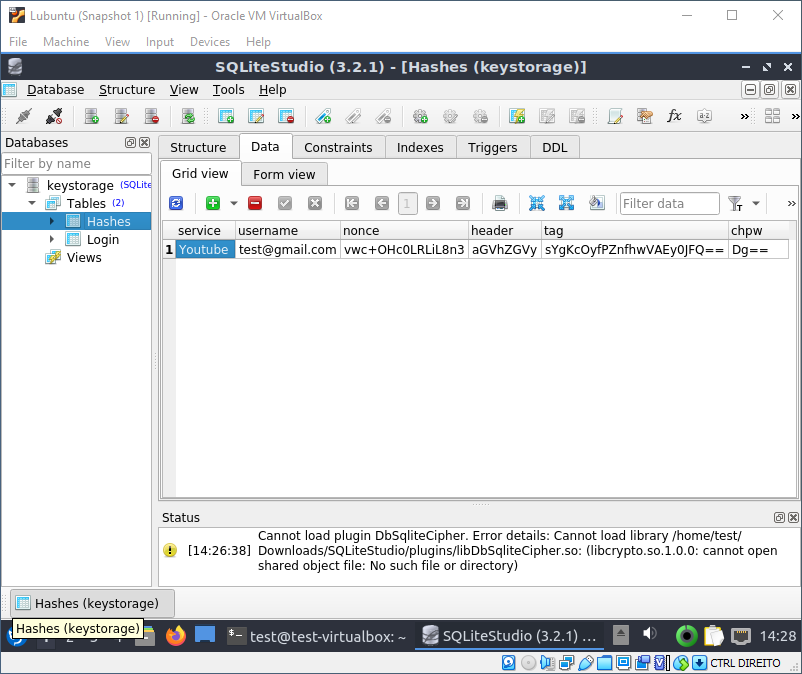This screenshot has height=674, width=802.
Task: Switch to the terminal test@test-virtualbox taskbar entry
Action: click(x=317, y=636)
